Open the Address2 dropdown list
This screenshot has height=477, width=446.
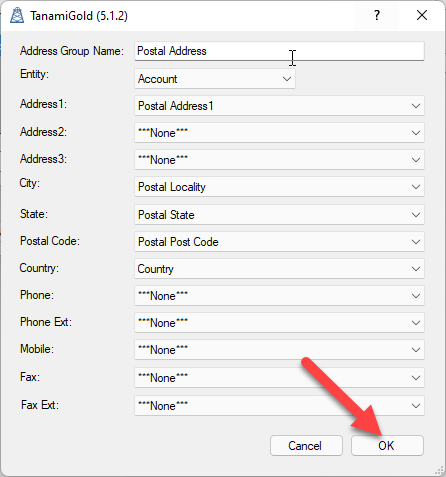click(x=279, y=133)
